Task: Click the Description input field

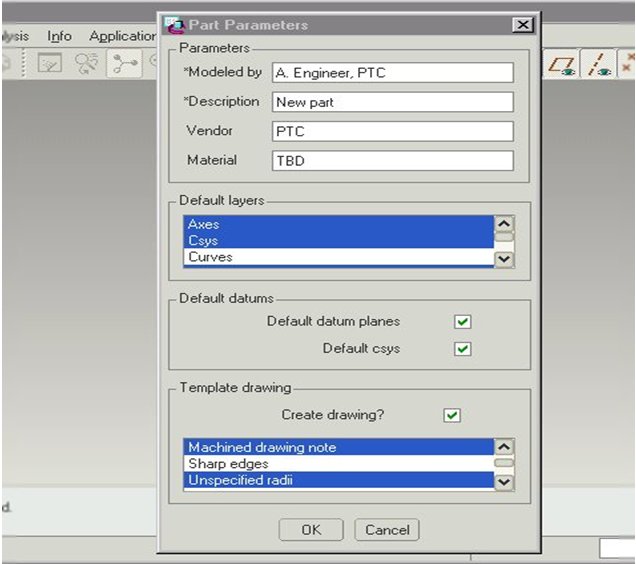Action: (x=393, y=102)
